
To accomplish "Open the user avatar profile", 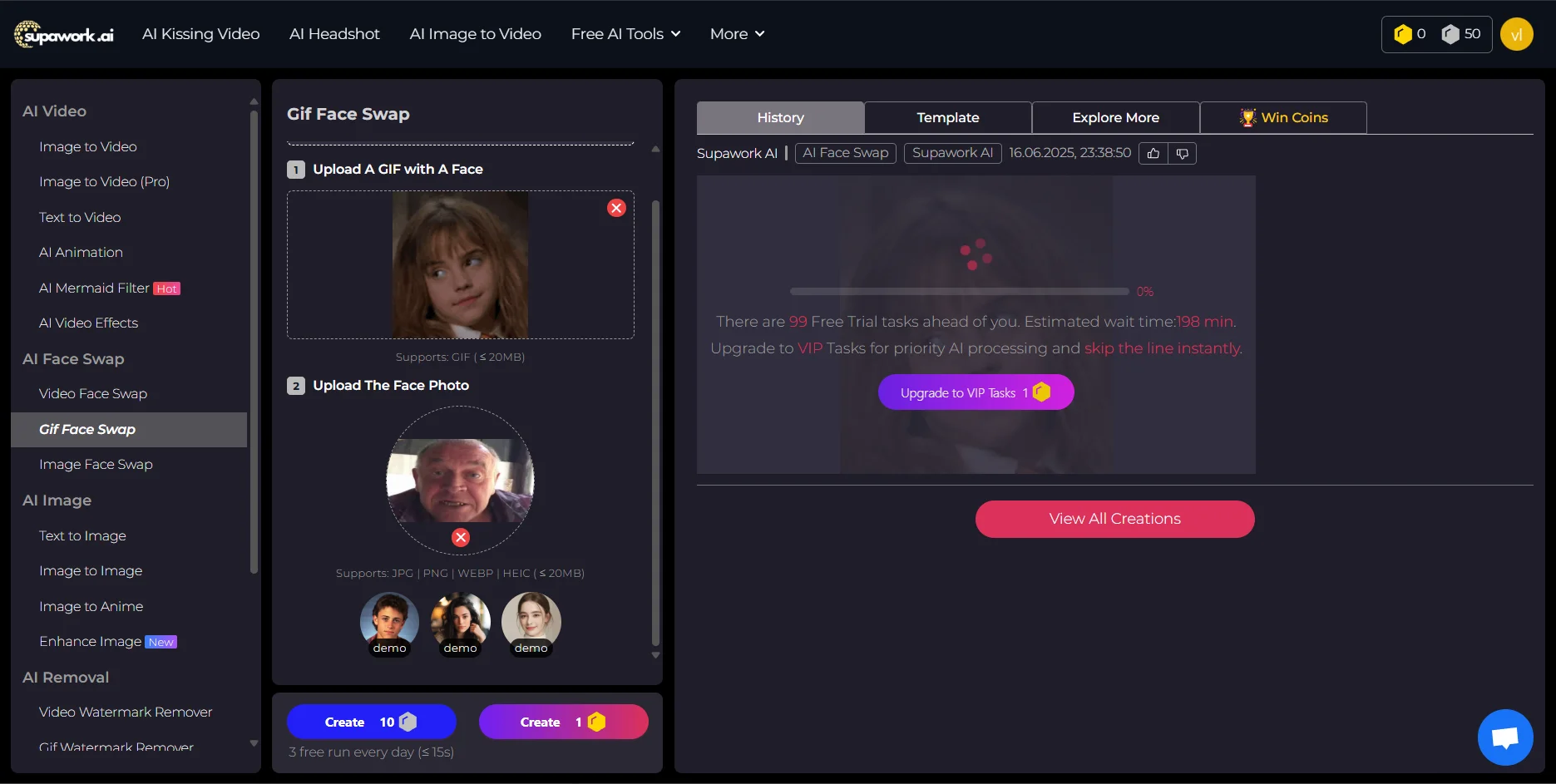I will (x=1517, y=34).
